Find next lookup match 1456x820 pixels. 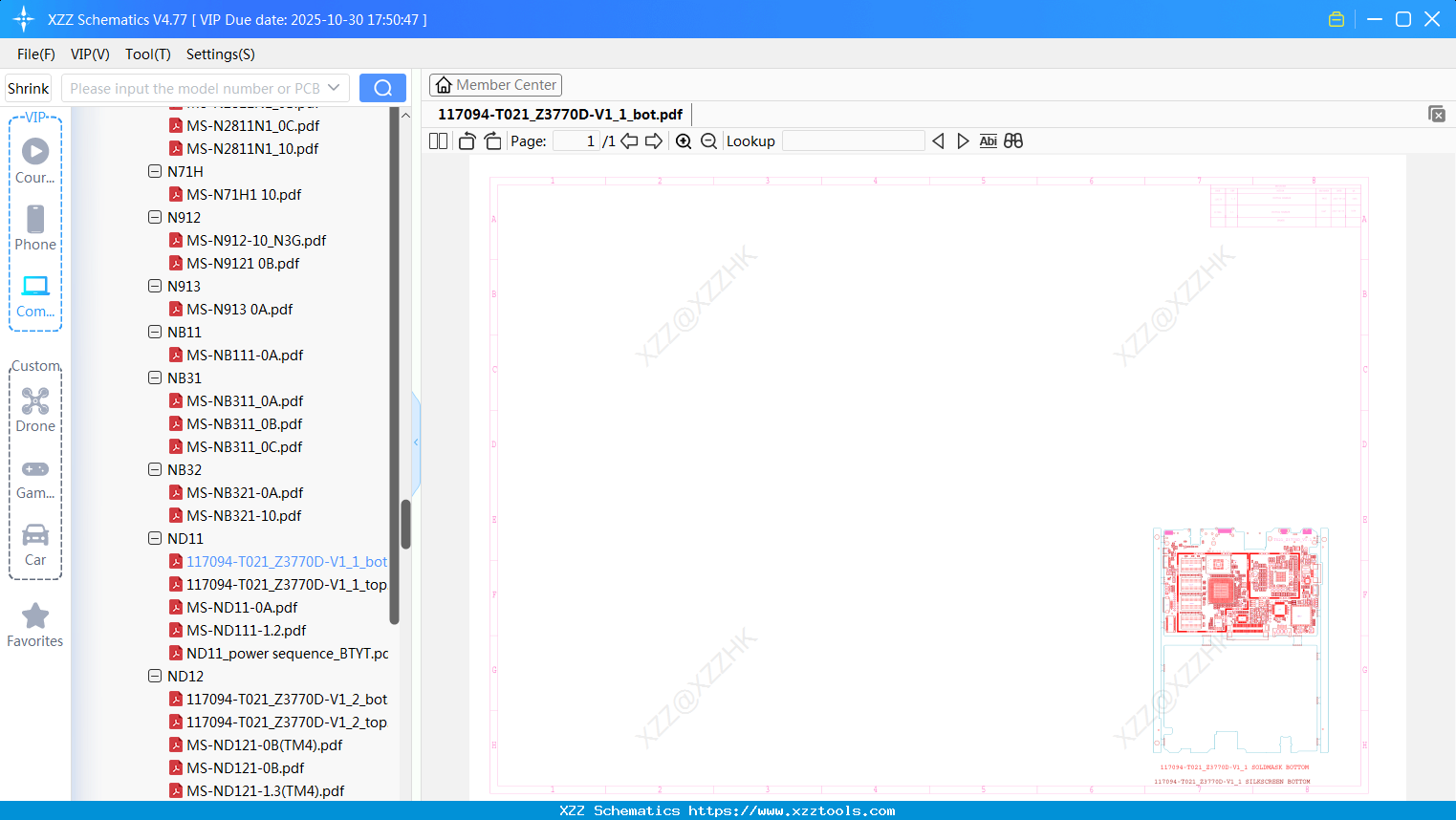pyautogui.click(x=963, y=141)
